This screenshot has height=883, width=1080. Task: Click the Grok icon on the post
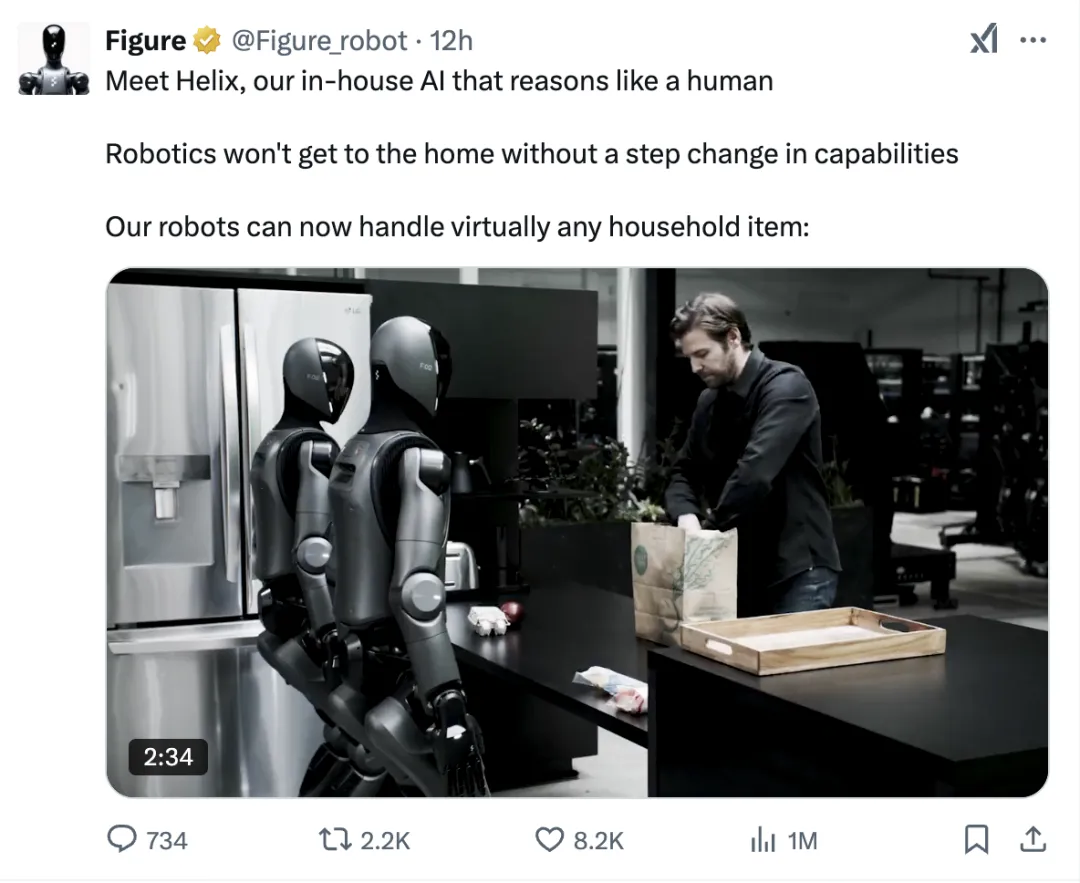(x=984, y=39)
